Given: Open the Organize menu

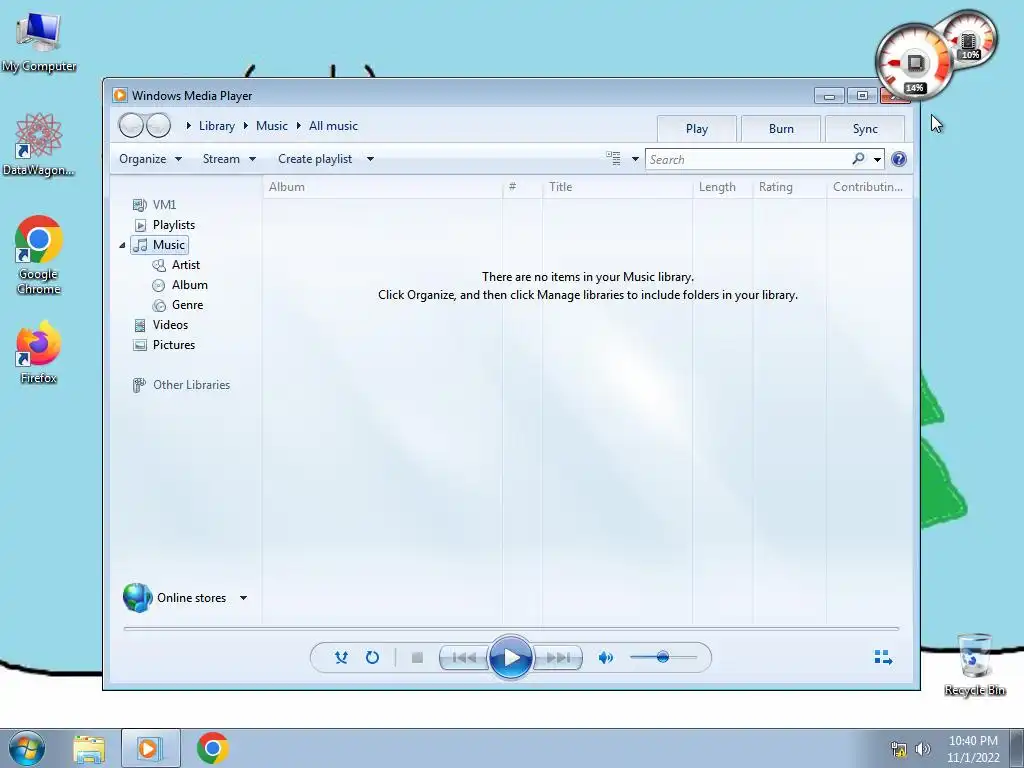Looking at the screenshot, I should [150, 159].
